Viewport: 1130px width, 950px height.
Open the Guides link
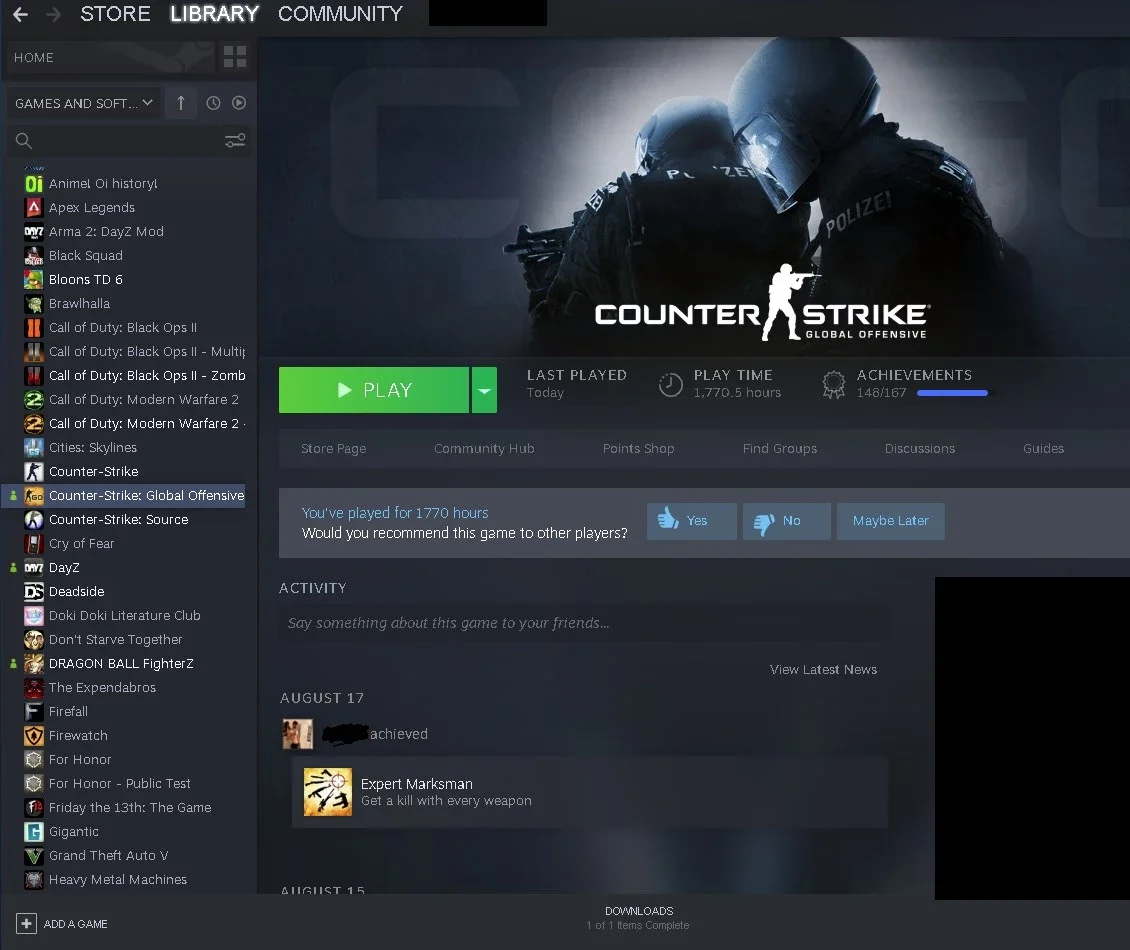1044,448
